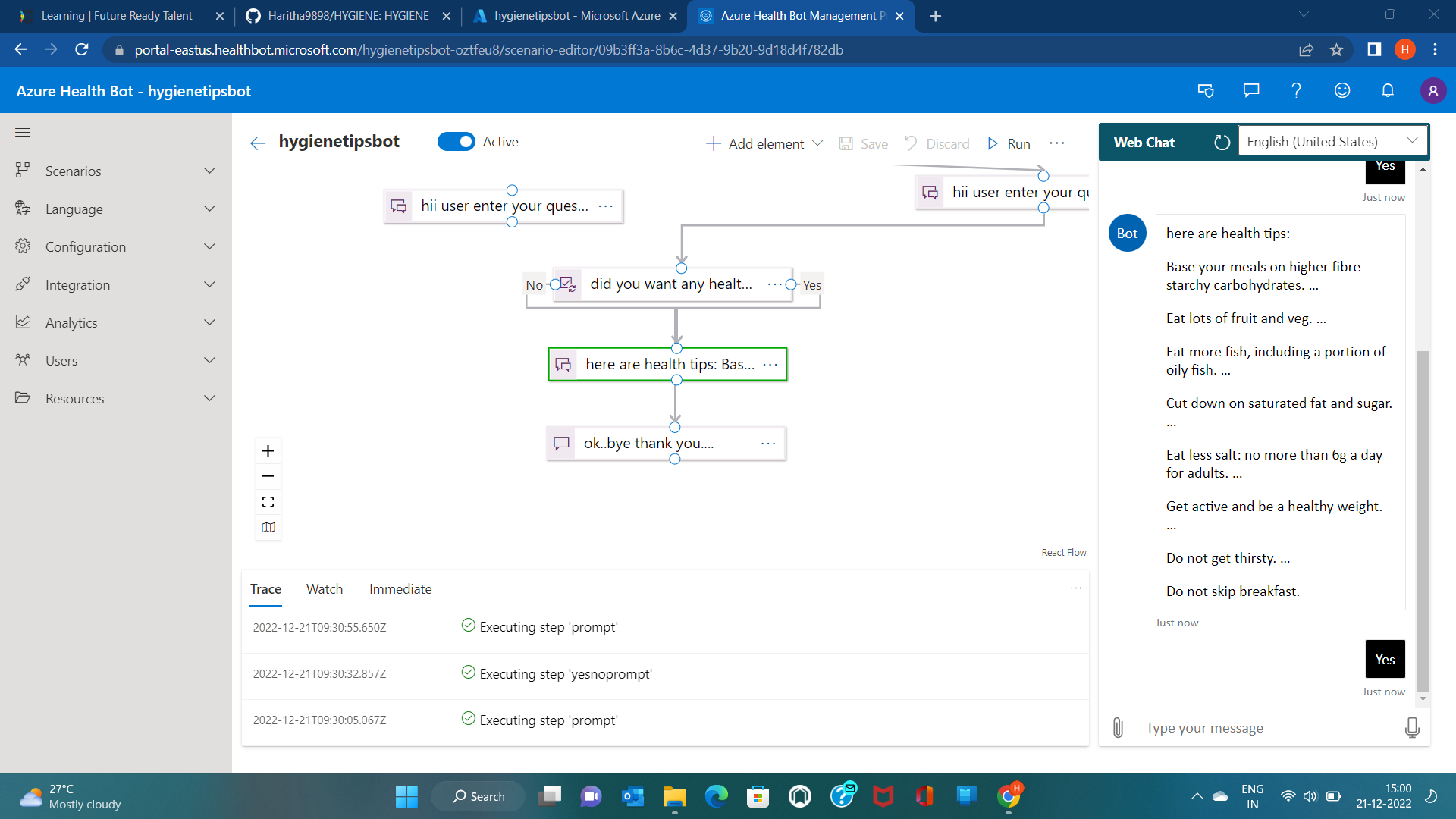The image size is (1456, 819).
Task: Click the Run button
Action: [1009, 143]
